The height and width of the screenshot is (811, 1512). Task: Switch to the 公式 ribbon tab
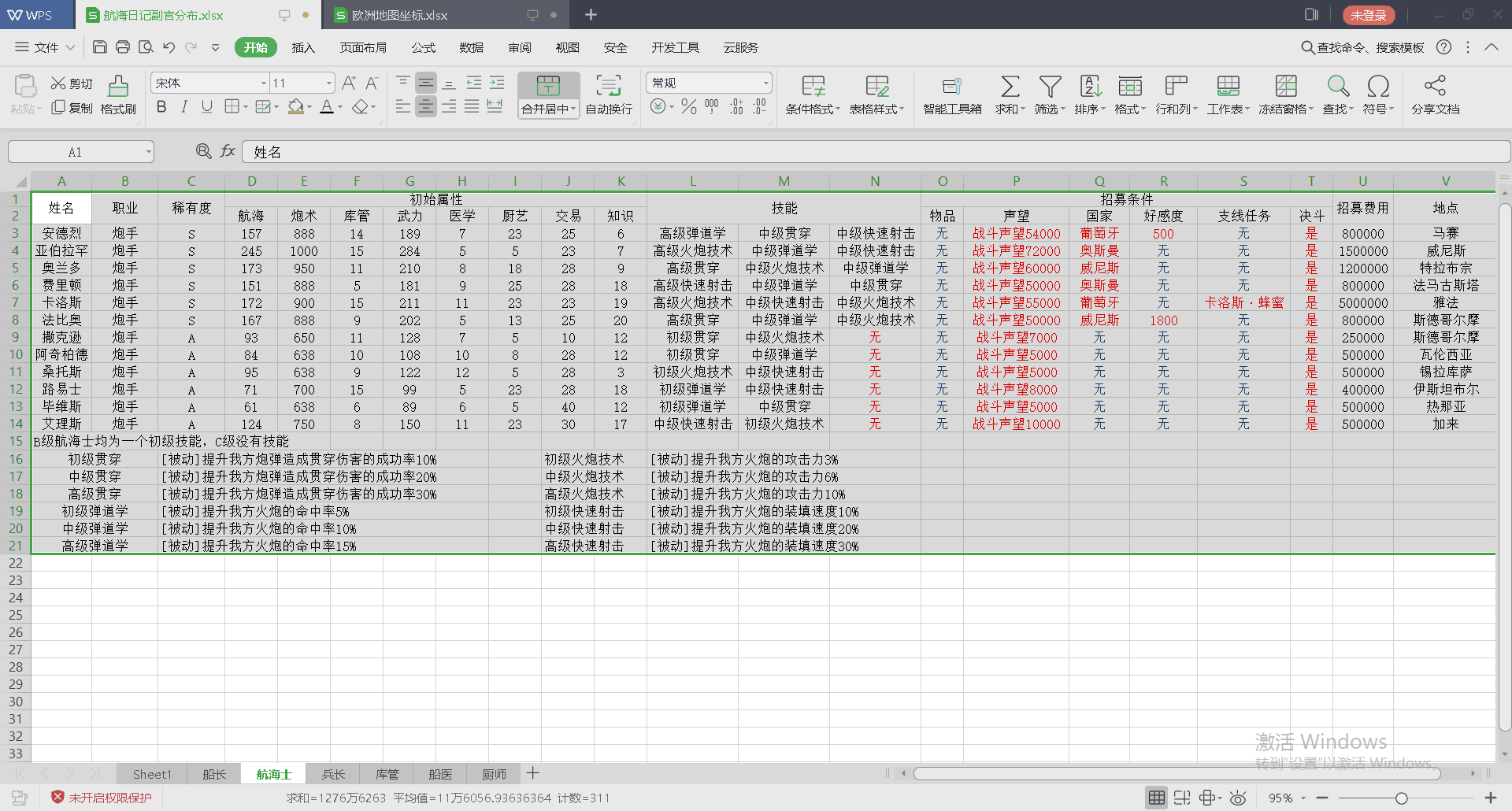tap(424, 47)
